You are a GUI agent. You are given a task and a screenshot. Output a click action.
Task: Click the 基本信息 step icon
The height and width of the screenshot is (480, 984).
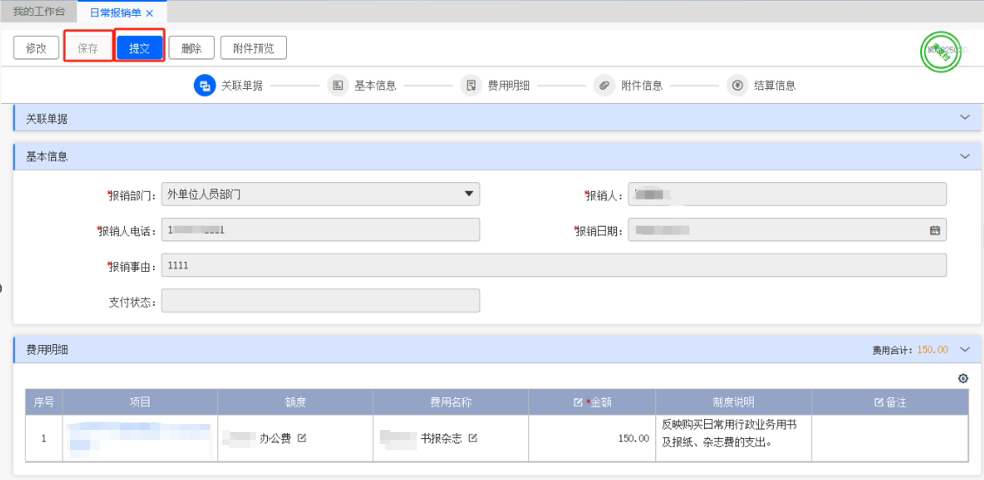coord(338,85)
